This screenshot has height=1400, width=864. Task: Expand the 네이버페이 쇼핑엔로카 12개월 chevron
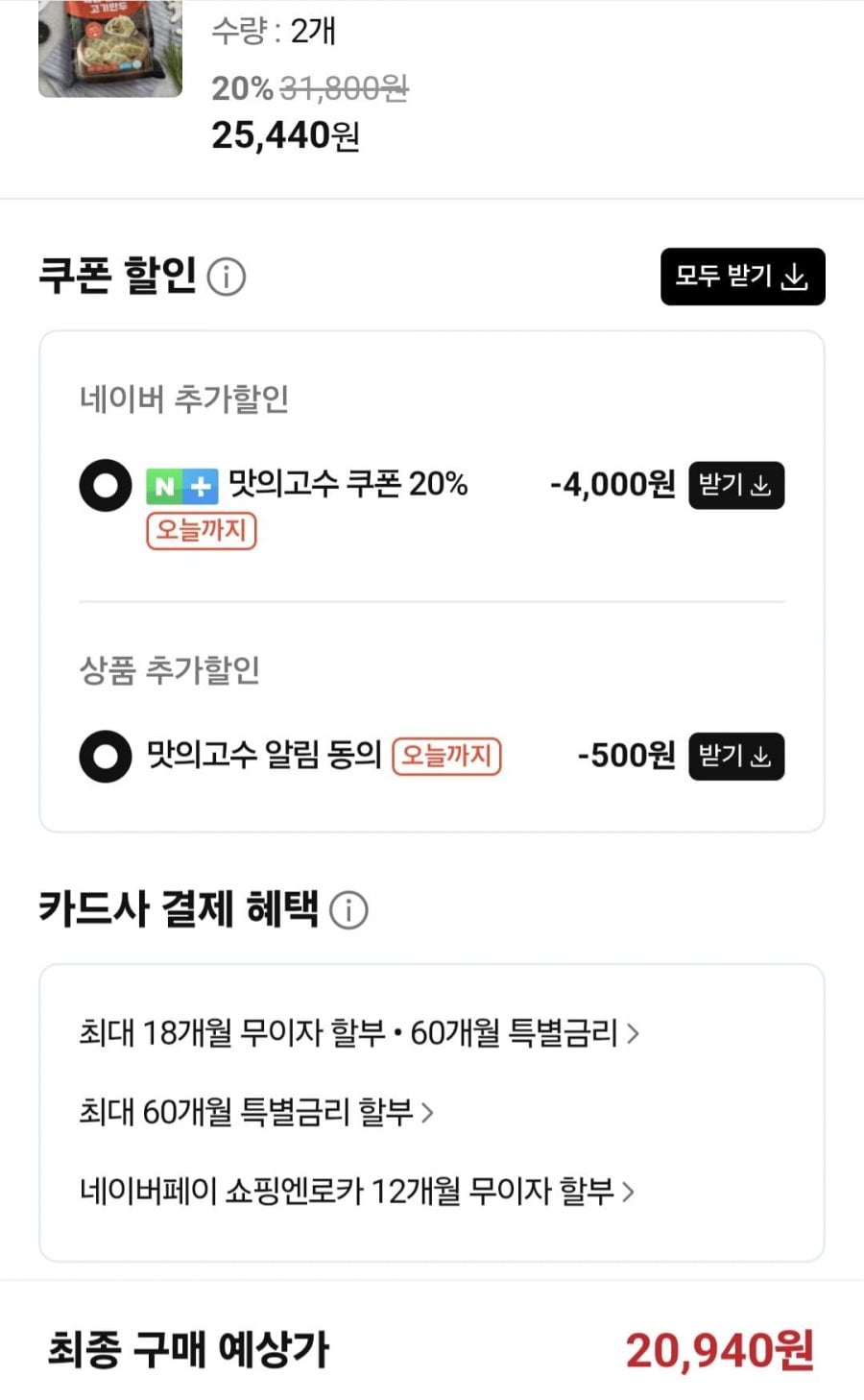(x=629, y=1192)
